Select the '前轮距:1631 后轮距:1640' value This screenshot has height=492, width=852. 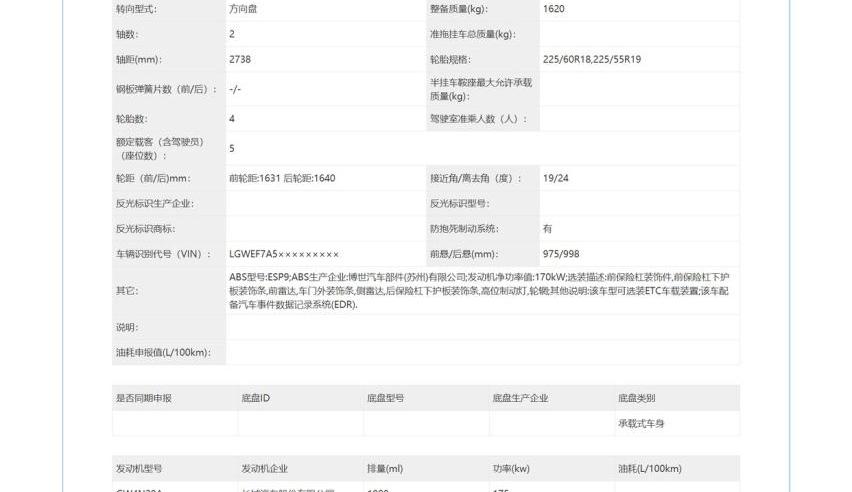(x=282, y=178)
